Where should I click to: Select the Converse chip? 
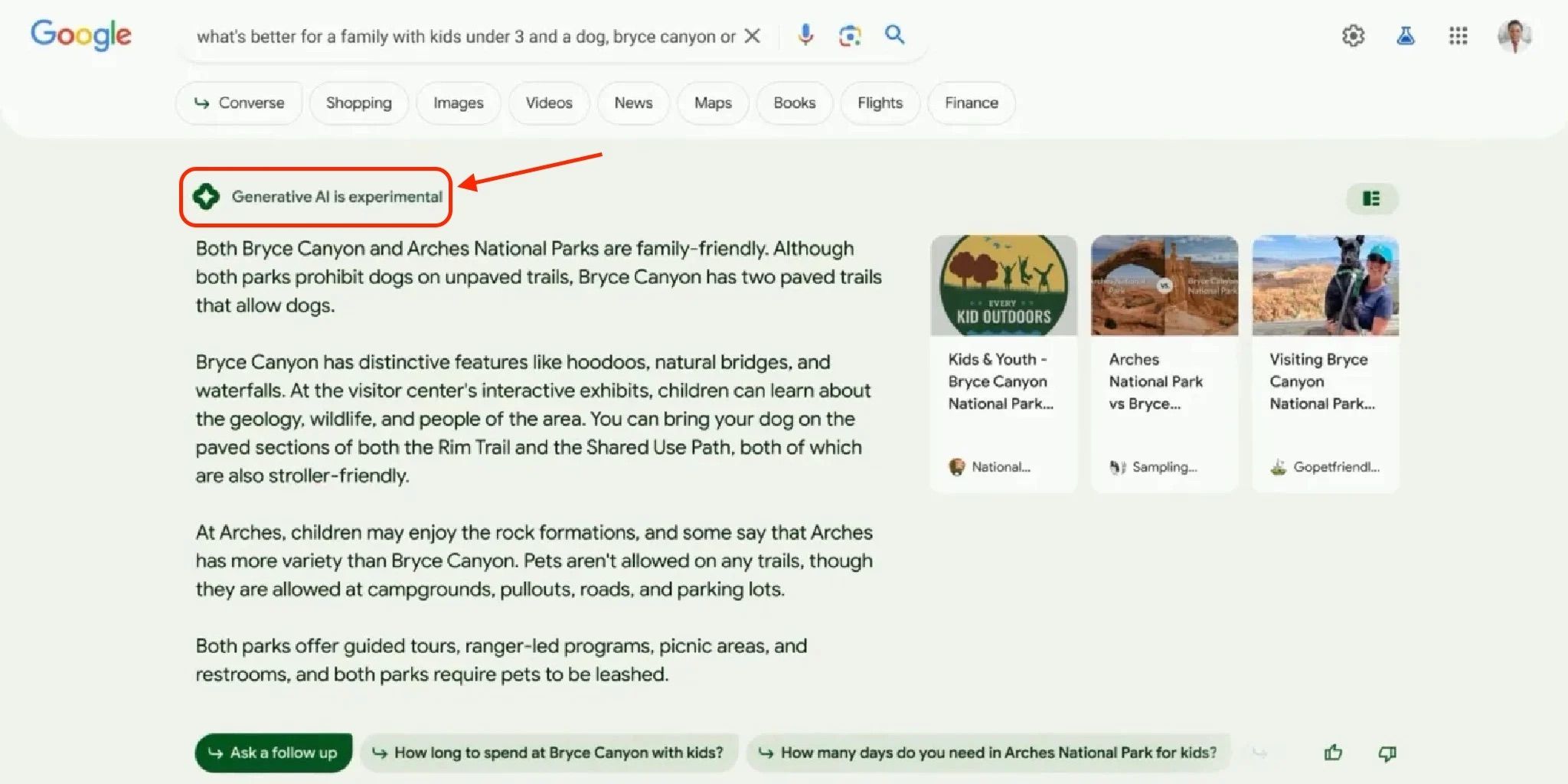[239, 103]
